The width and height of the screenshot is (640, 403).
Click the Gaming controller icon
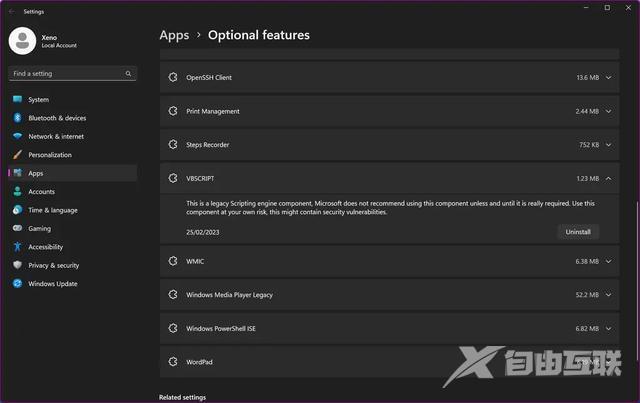[17, 228]
